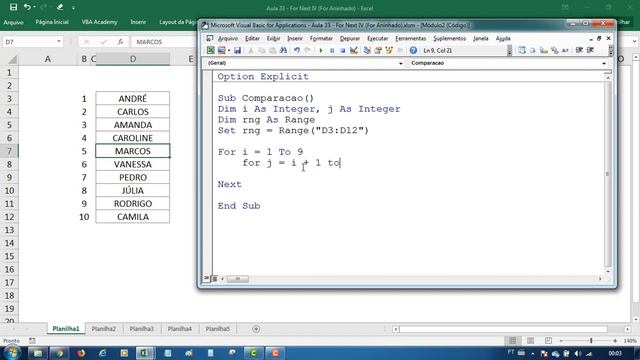Open the Insert UserForm dropdown arrow
The width and height of the screenshot is (640, 360).
click(229, 51)
